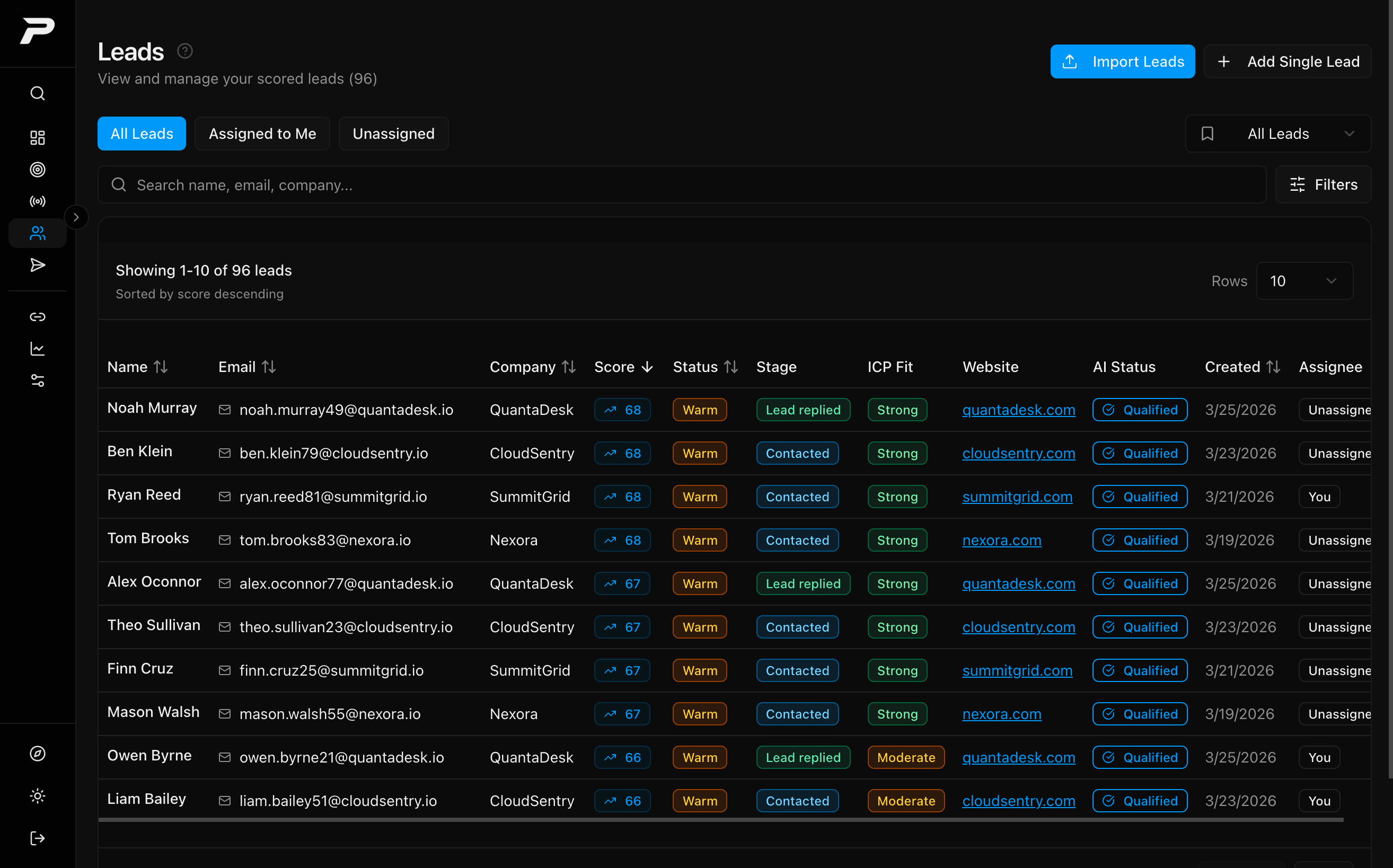Sort by Status column arrows
The height and width of the screenshot is (868, 1393).
tap(731, 367)
